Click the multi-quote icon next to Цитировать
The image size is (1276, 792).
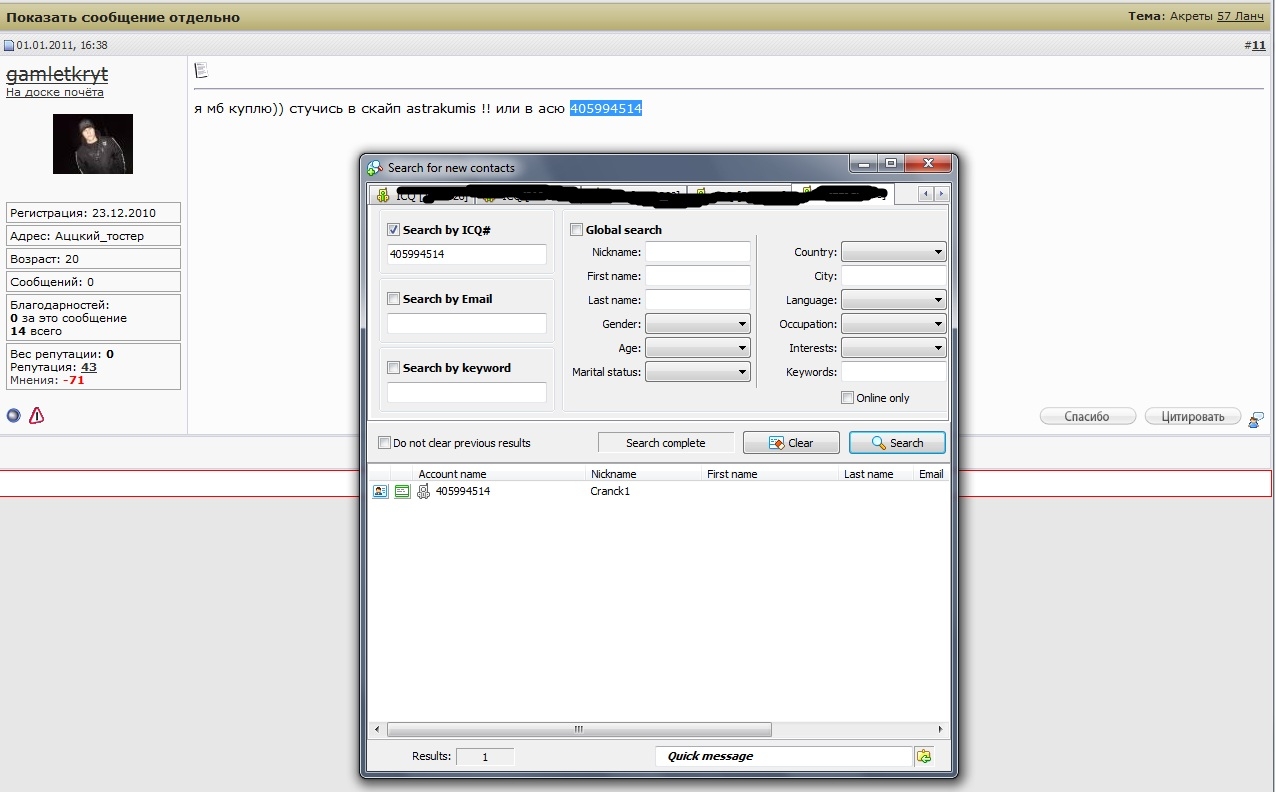pos(1256,418)
